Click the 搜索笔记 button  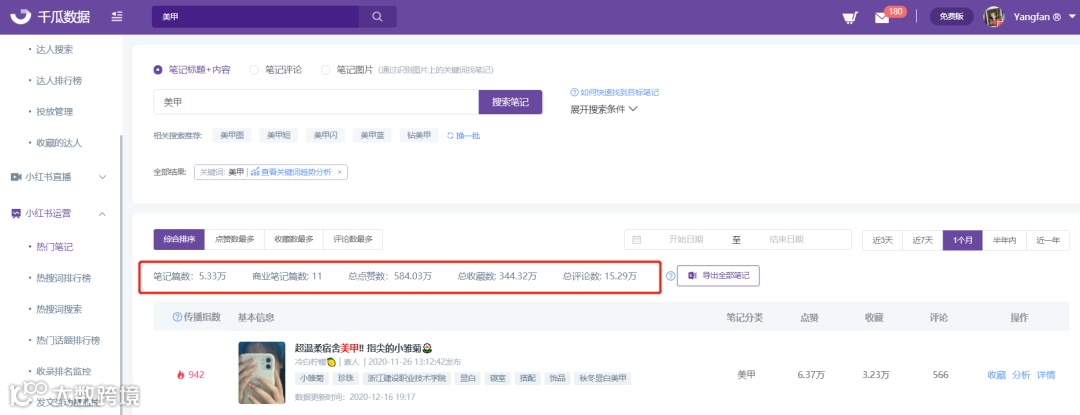point(510,102)
